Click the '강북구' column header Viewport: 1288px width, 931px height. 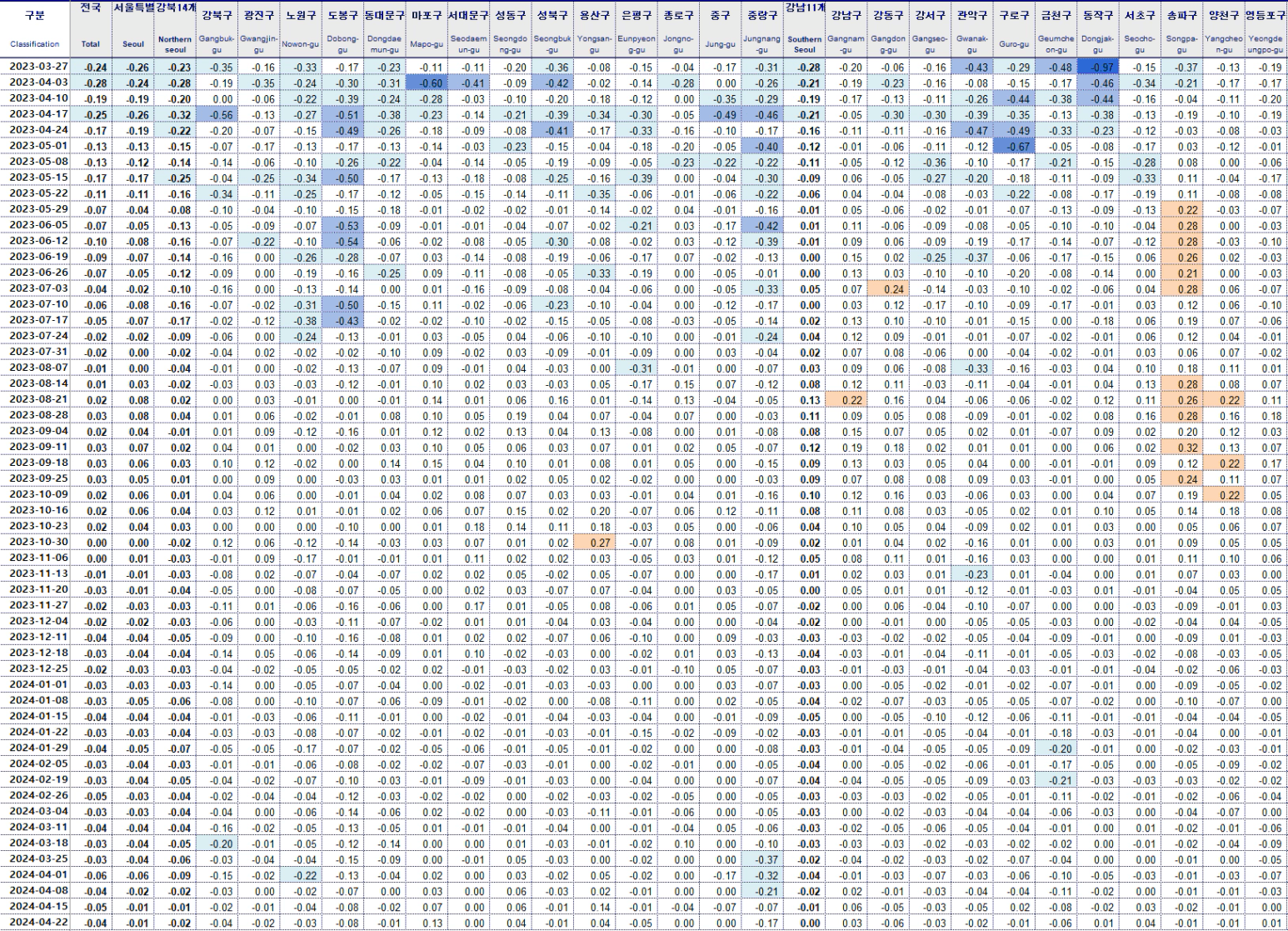pyautogui.click(x=217, y=15)
